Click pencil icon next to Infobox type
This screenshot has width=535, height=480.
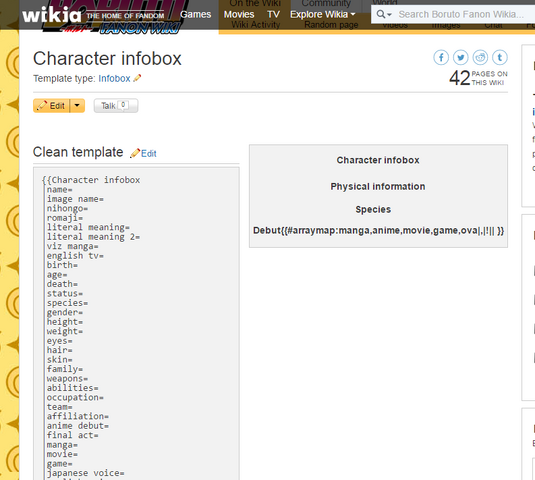[137, 78]
